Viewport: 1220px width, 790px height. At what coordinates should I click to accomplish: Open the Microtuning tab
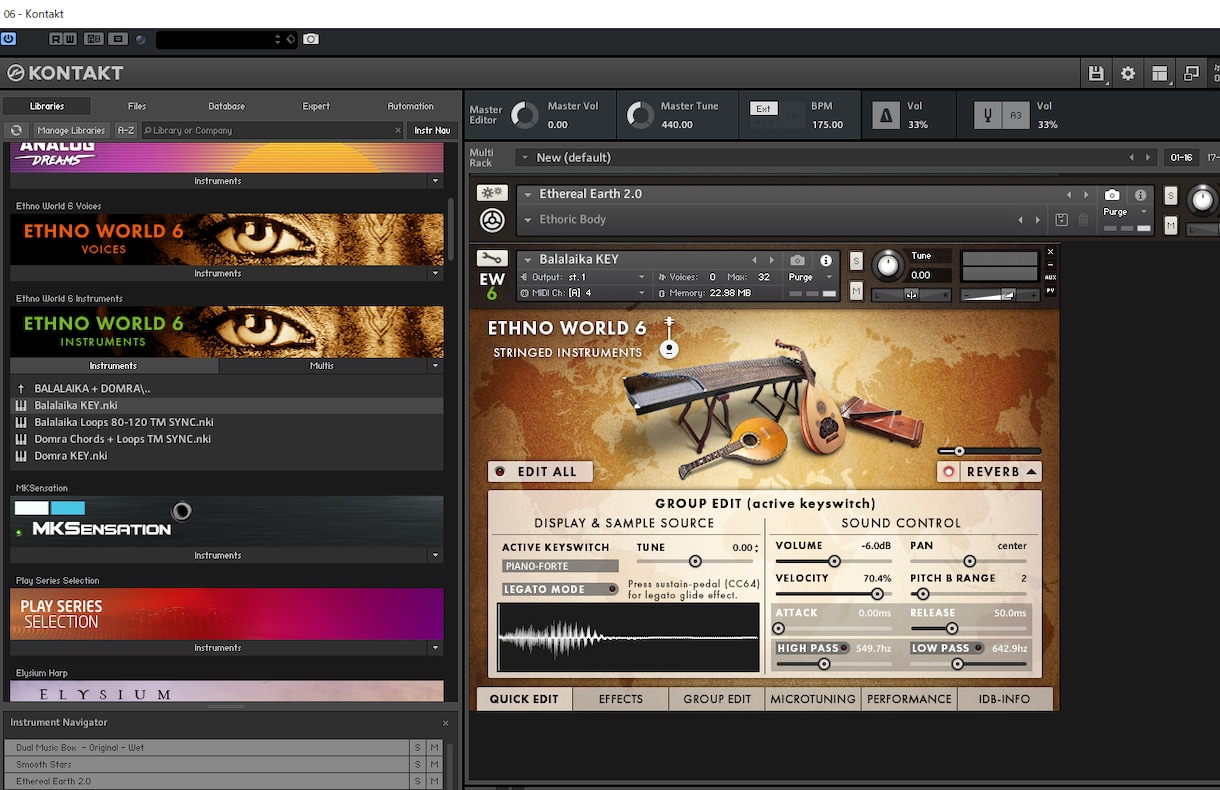coord(813,699)
